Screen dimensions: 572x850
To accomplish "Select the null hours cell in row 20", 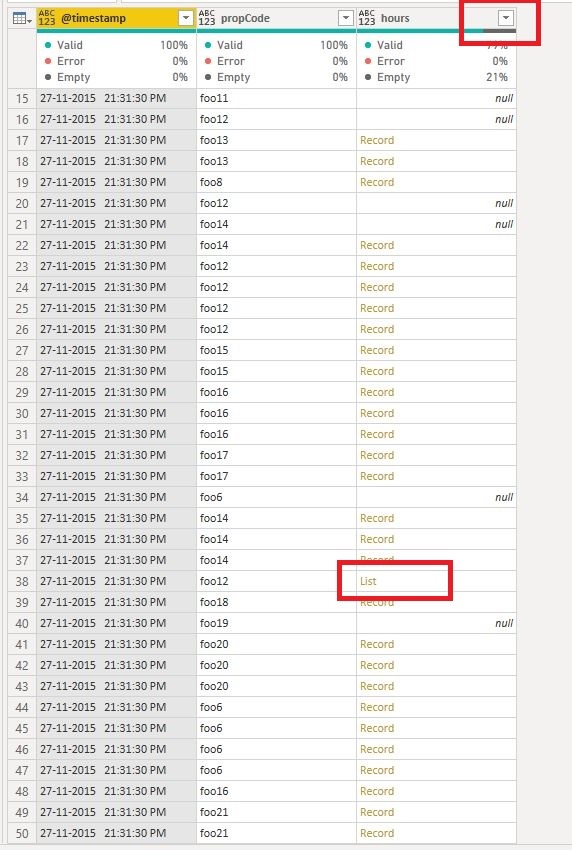I will [x=436, y=203].
